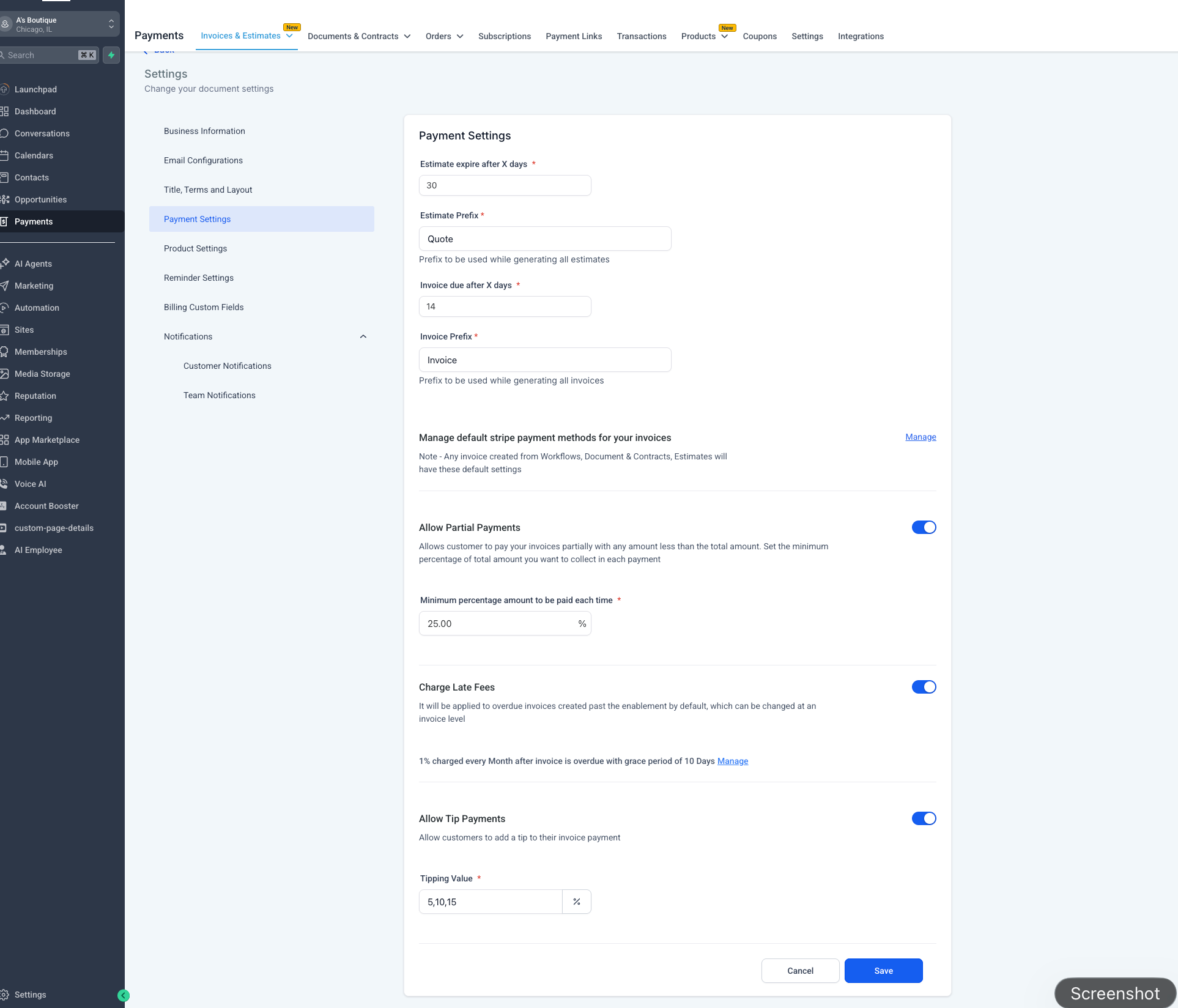Click the minimum percentage amount field
This screenshot has width=1178, height=1008.
tap(497, 623)
